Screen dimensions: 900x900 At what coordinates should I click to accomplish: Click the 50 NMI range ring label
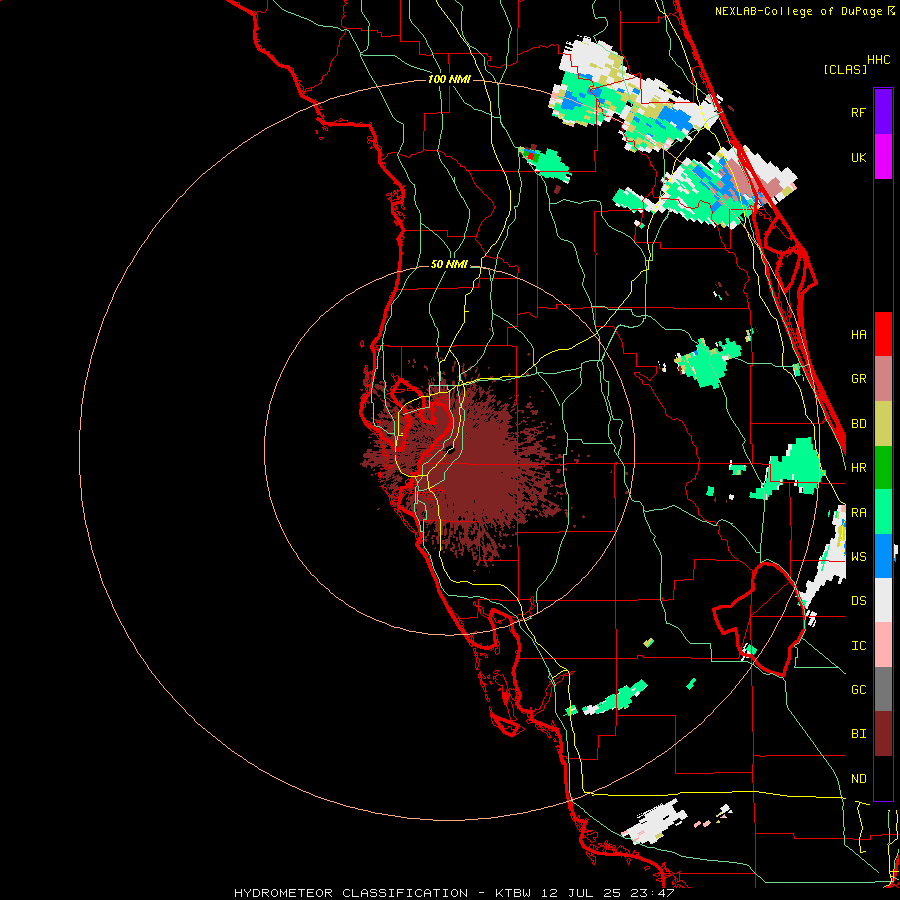pyautogui.click(x=449, y=264)
